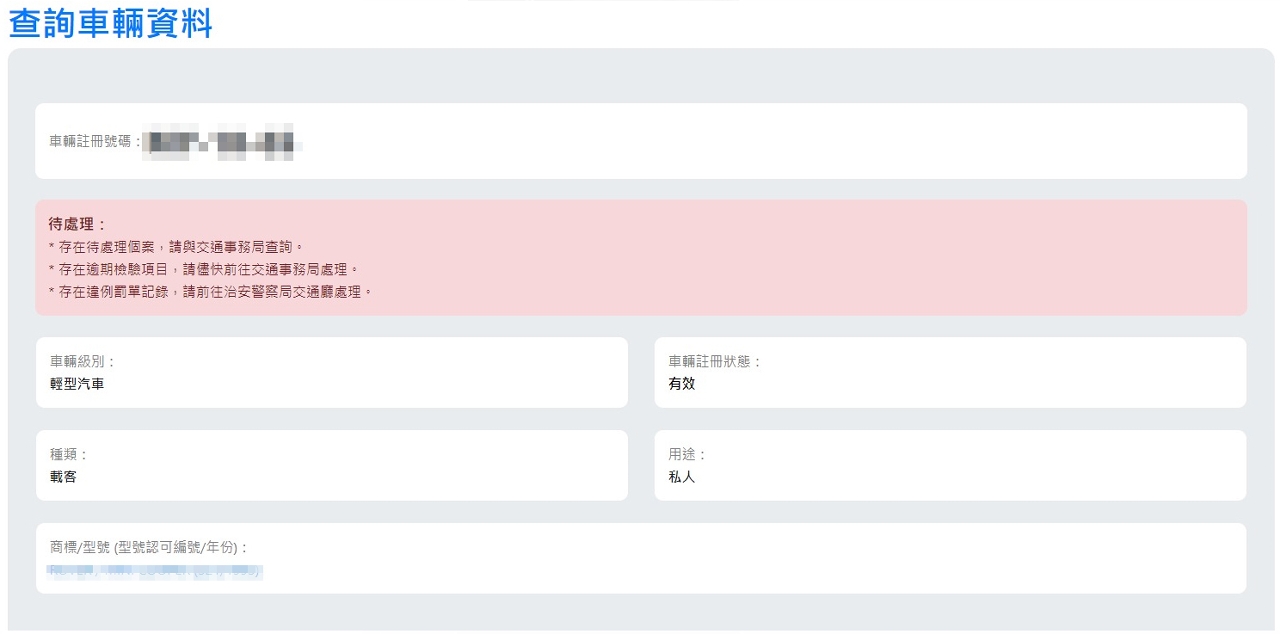Select the 輕型汽車 value text
The width and height of the screenshot is (1280, 634).
[x=77, y=383]
